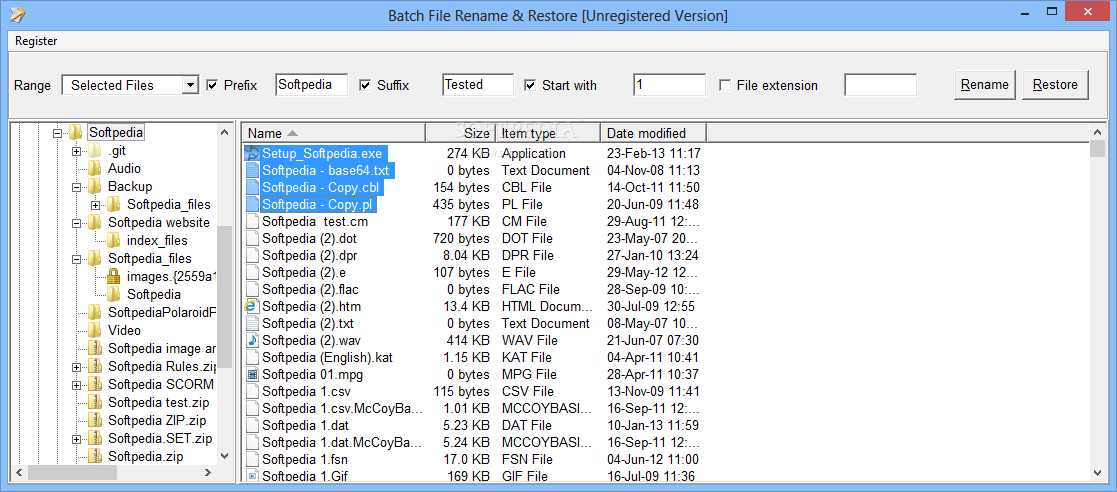Click the folder tree up scroll arrow
The image size is (1117, 492).
224,132
